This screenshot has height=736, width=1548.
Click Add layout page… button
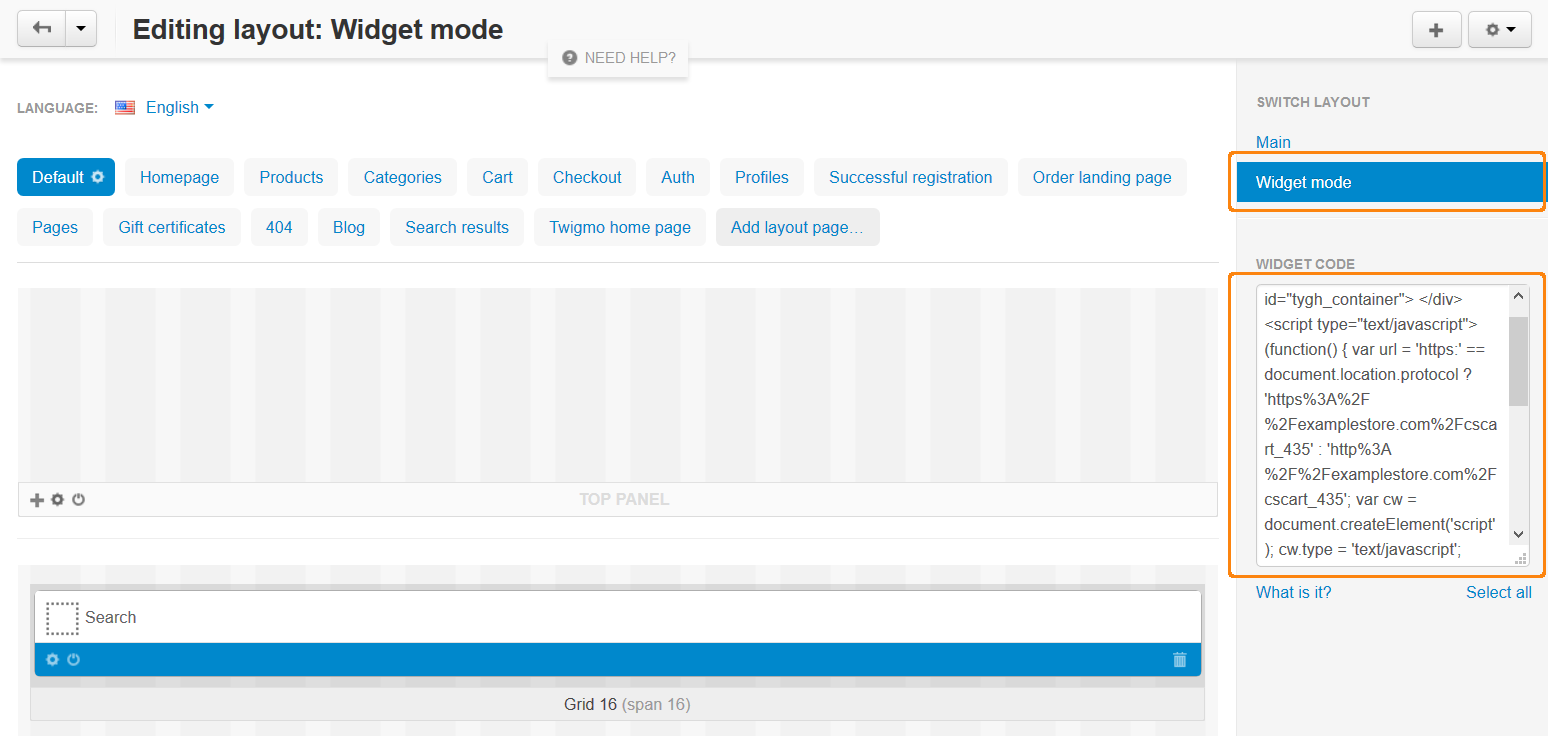tap(798, 227)
